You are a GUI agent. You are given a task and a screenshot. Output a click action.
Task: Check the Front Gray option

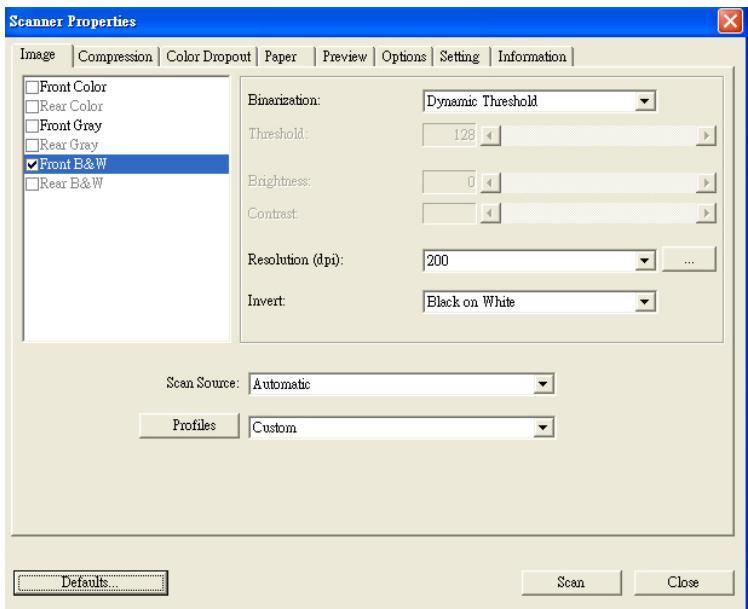(x=30, y=125)
